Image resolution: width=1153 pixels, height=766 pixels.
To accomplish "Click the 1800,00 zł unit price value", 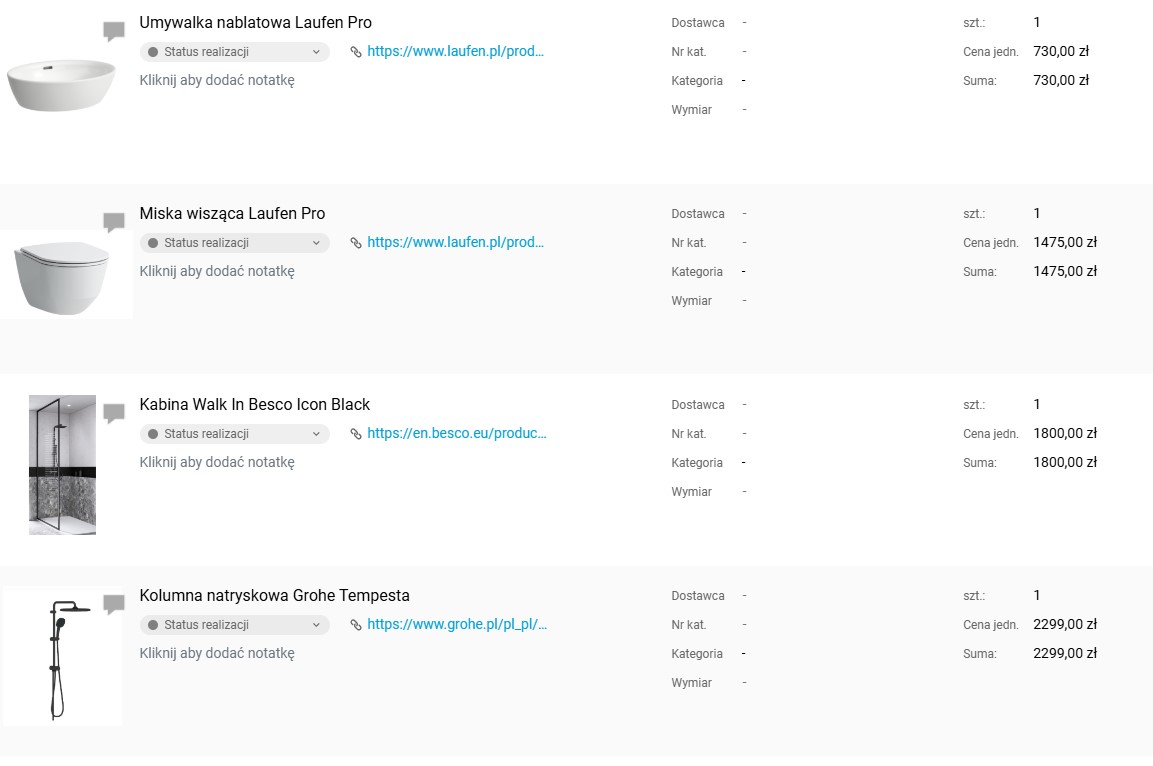I will (1064, 434).
